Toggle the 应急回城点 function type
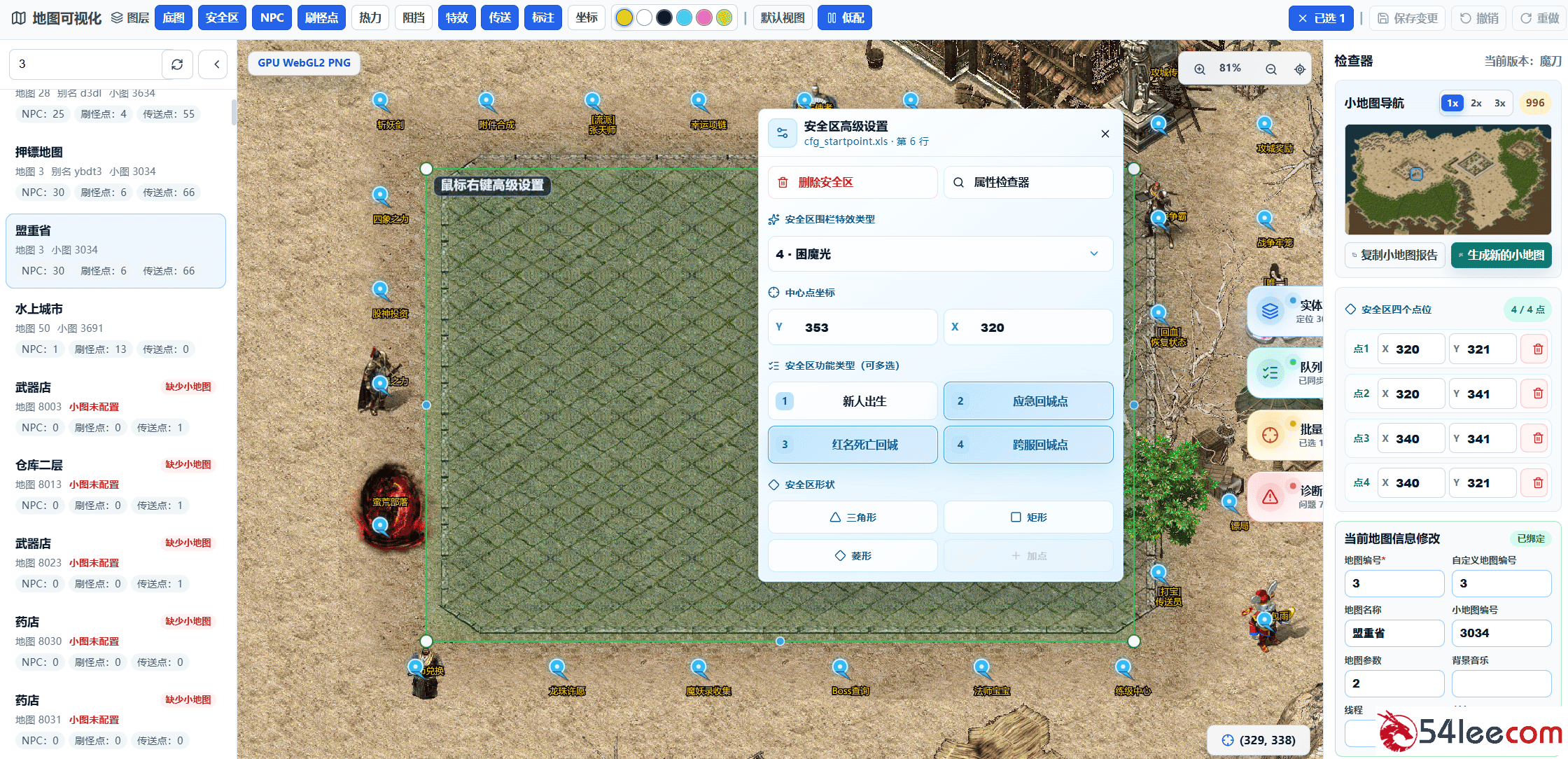The image size is (1568, 759). point(1028,401)
